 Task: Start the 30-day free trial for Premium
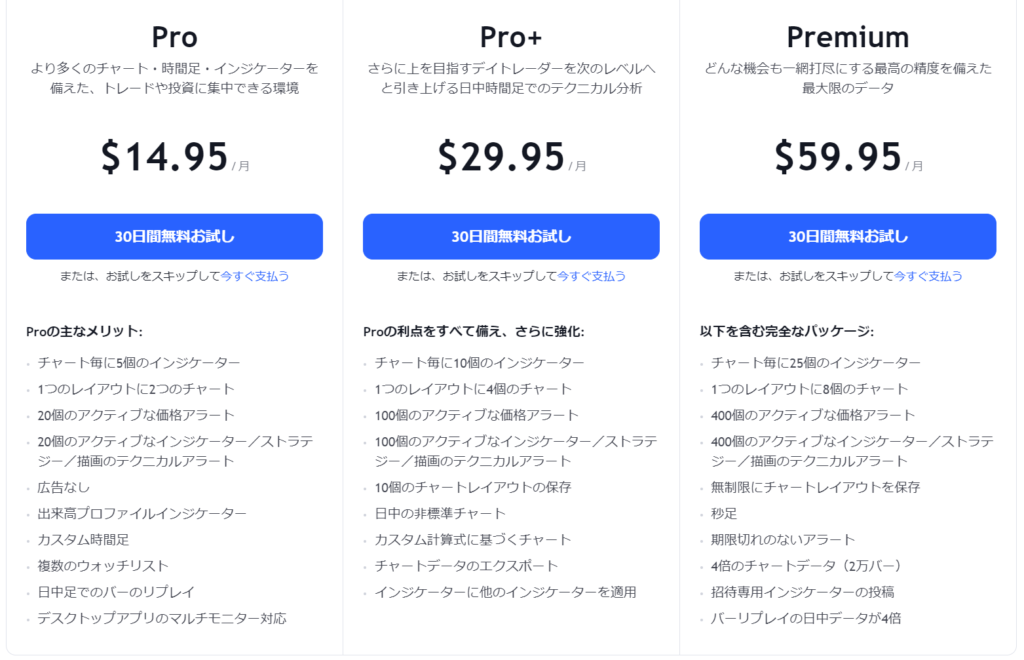click(848, 236)
